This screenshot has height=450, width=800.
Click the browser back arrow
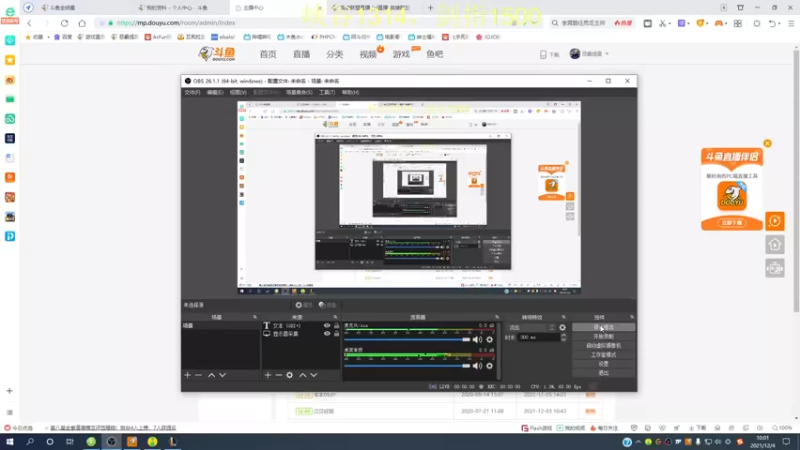[x=30, y=23]
